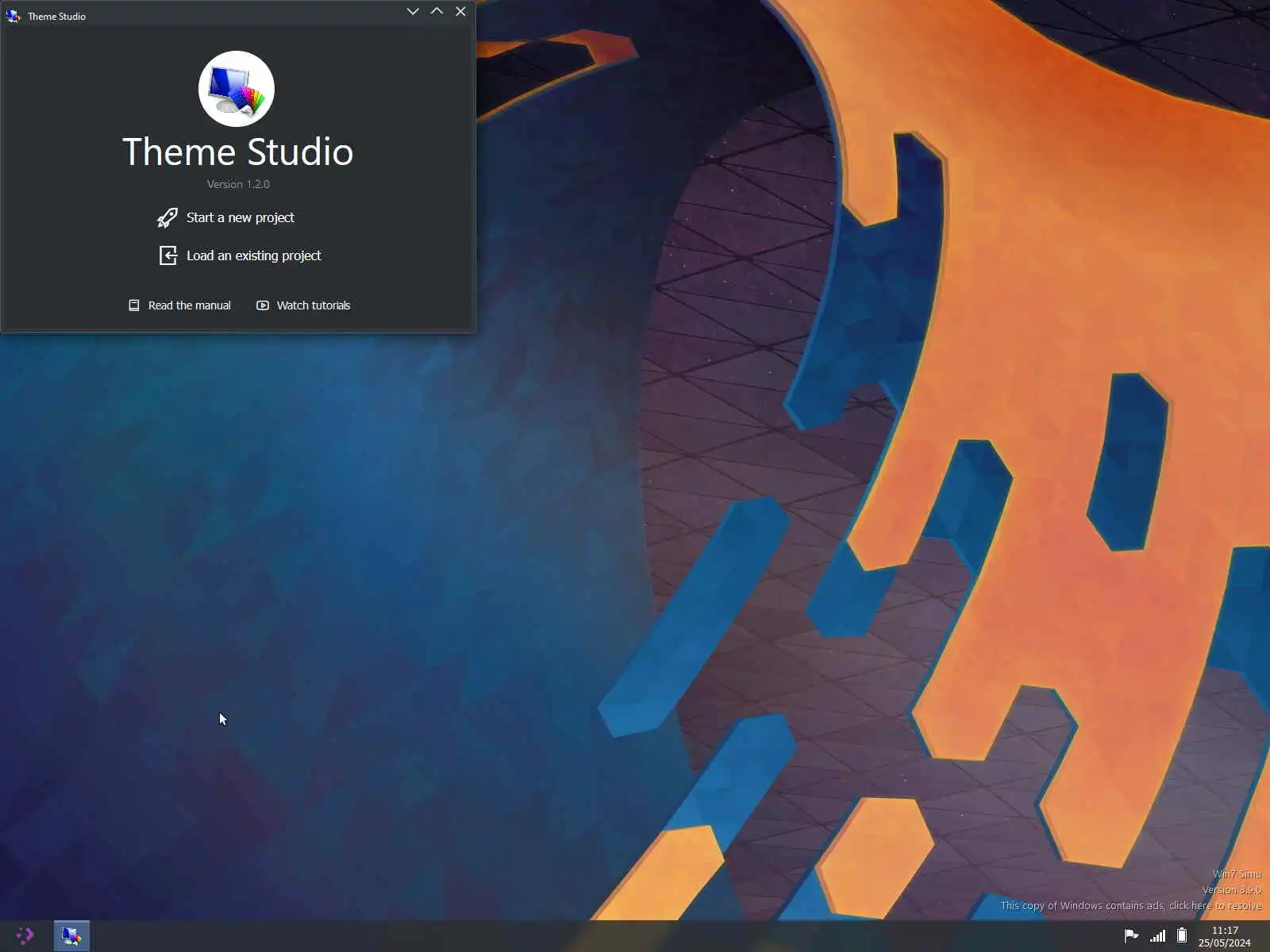This screenshot has height=952, width=1270.
Task: Click the date 25/05/2024 in the tray
Action: tap(1225, 943)
